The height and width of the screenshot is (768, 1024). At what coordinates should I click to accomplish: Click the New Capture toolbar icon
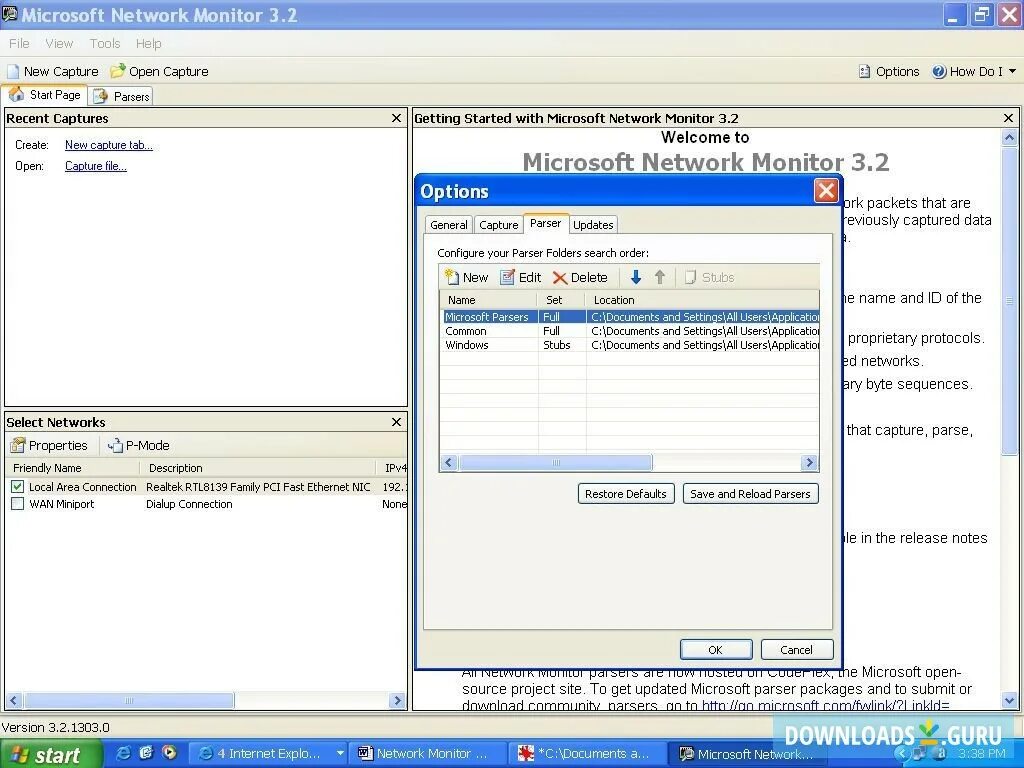13,71
